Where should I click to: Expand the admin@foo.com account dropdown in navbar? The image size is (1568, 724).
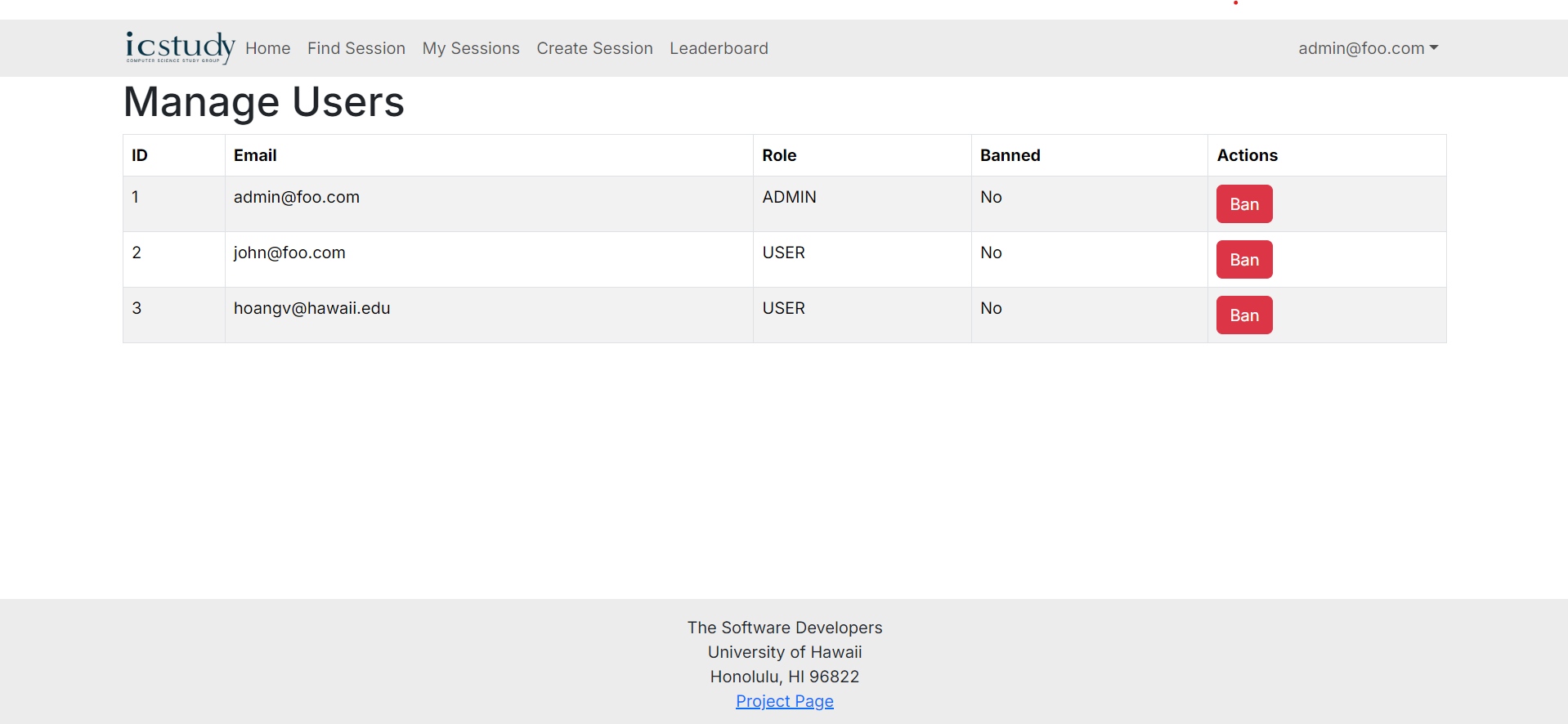[x=1368, y=48]
